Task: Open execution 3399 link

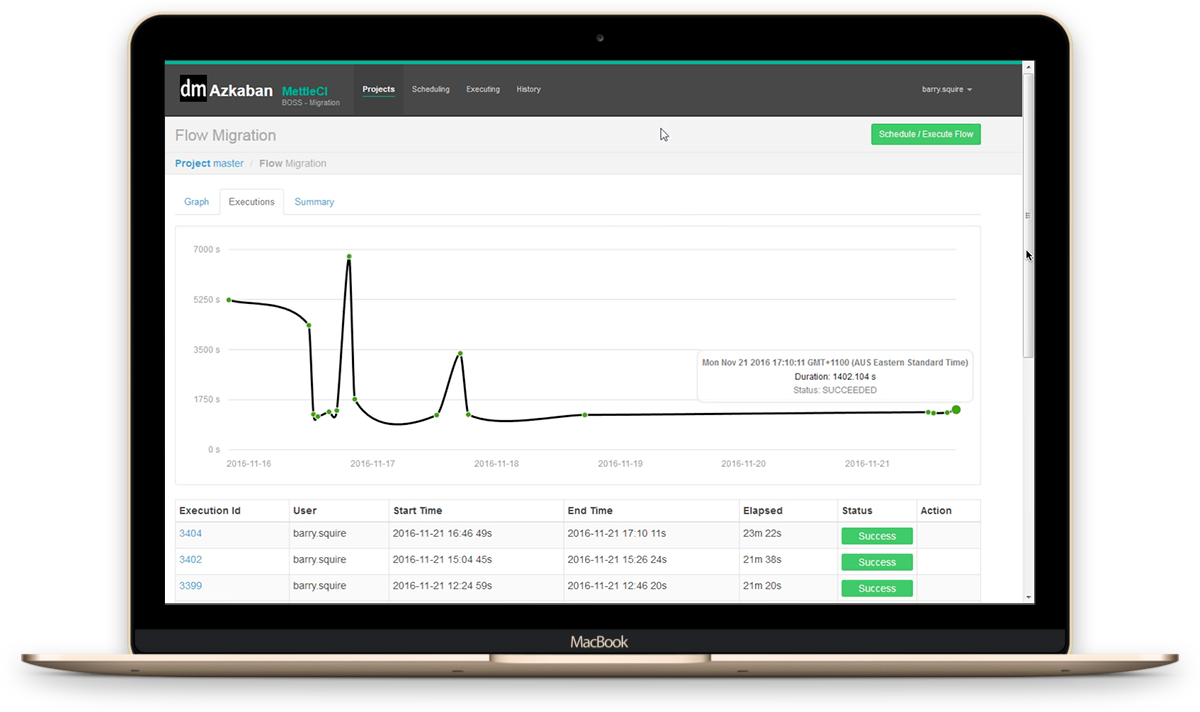Action: [x=190, y=586]
